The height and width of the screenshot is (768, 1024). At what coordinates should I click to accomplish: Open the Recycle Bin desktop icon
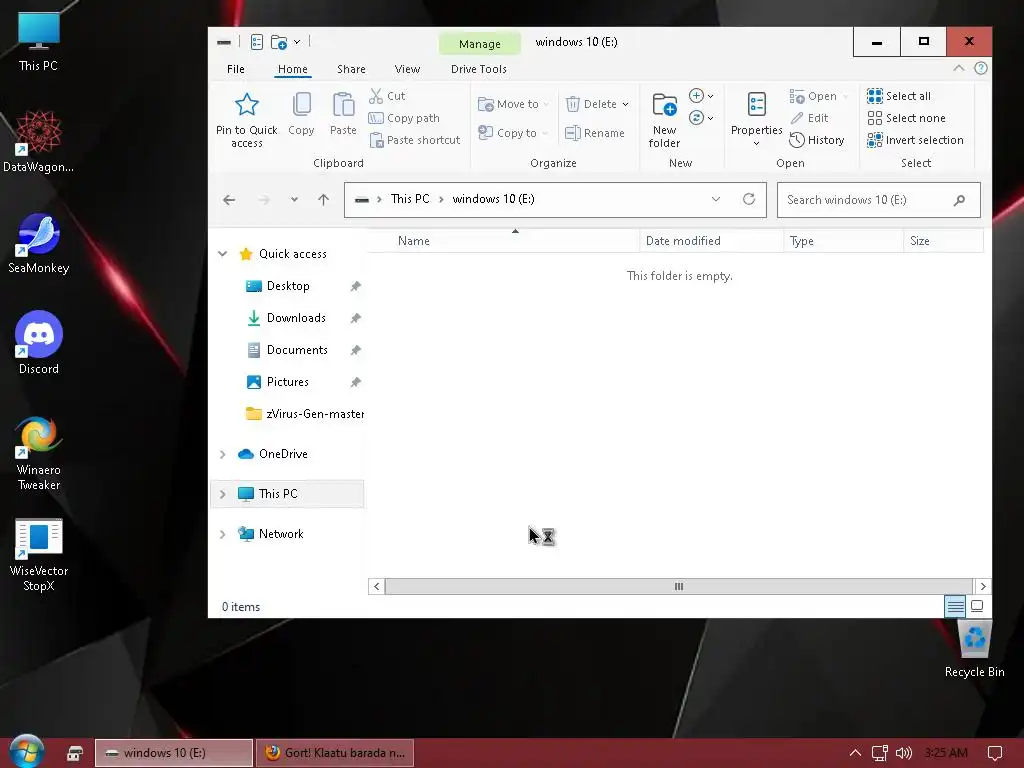click(x=974, y=648)
